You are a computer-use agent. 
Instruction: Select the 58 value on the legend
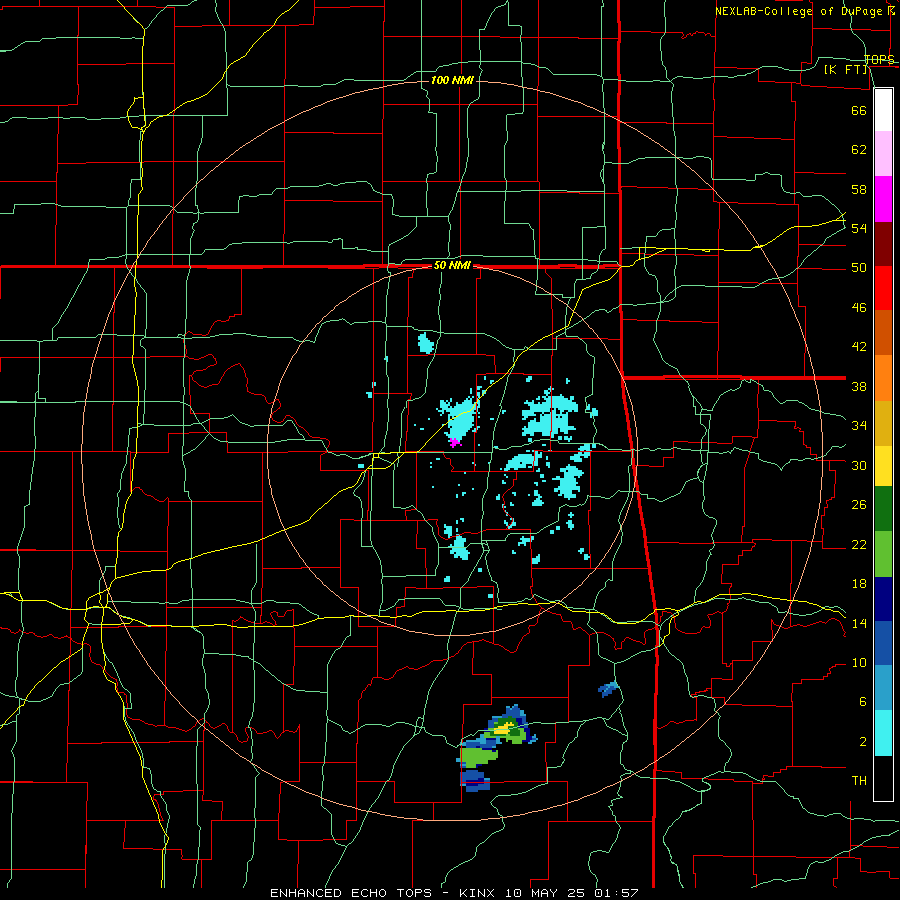pyautogui.click(x=859, y=189)
